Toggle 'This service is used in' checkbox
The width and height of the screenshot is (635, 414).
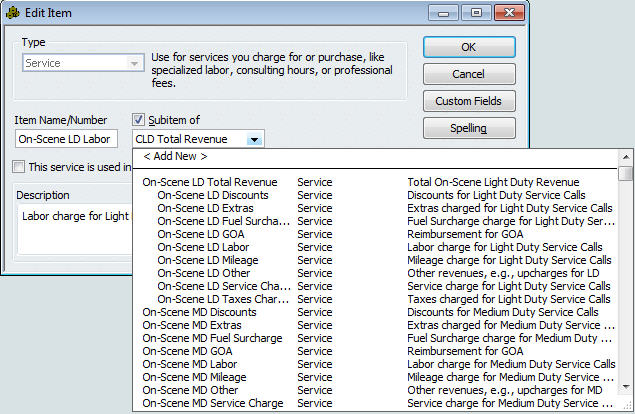[x=19, y=167]
